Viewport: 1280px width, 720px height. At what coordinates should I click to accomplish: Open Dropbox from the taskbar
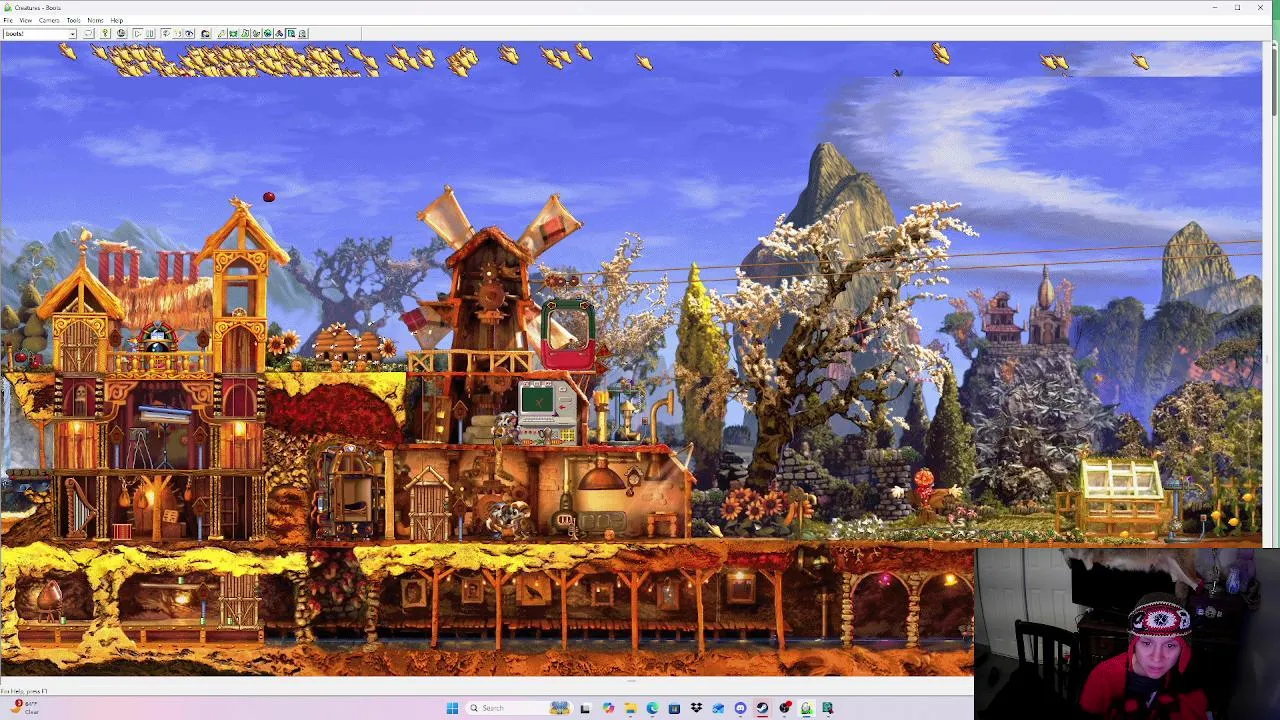(696, 708)
